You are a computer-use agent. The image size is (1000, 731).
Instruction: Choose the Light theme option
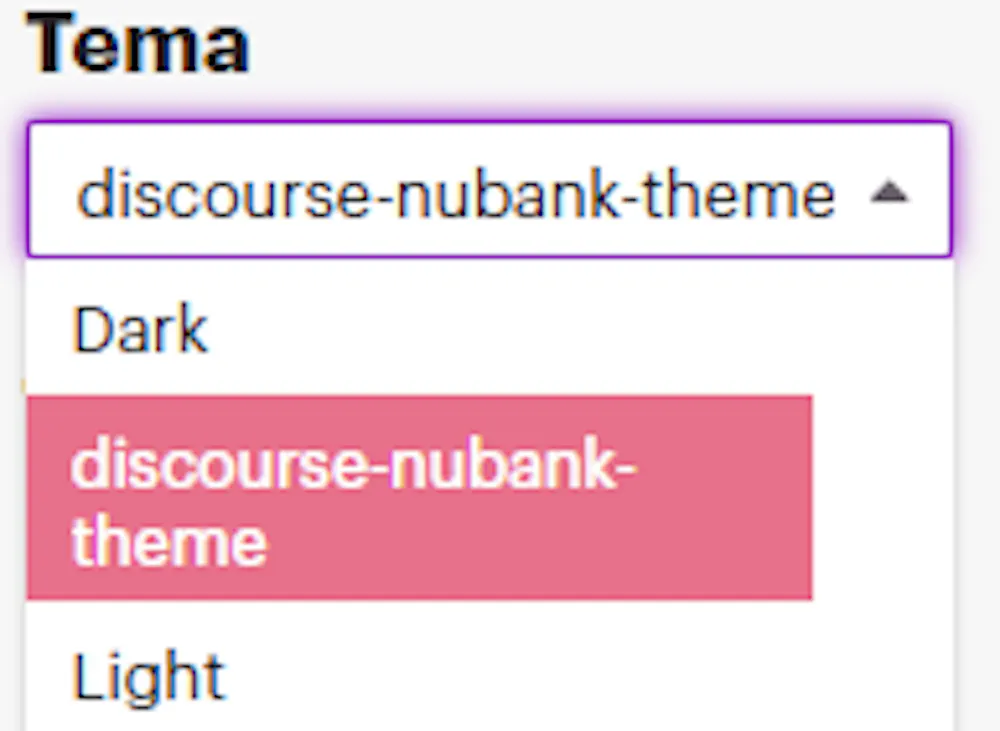click(148, 676)
